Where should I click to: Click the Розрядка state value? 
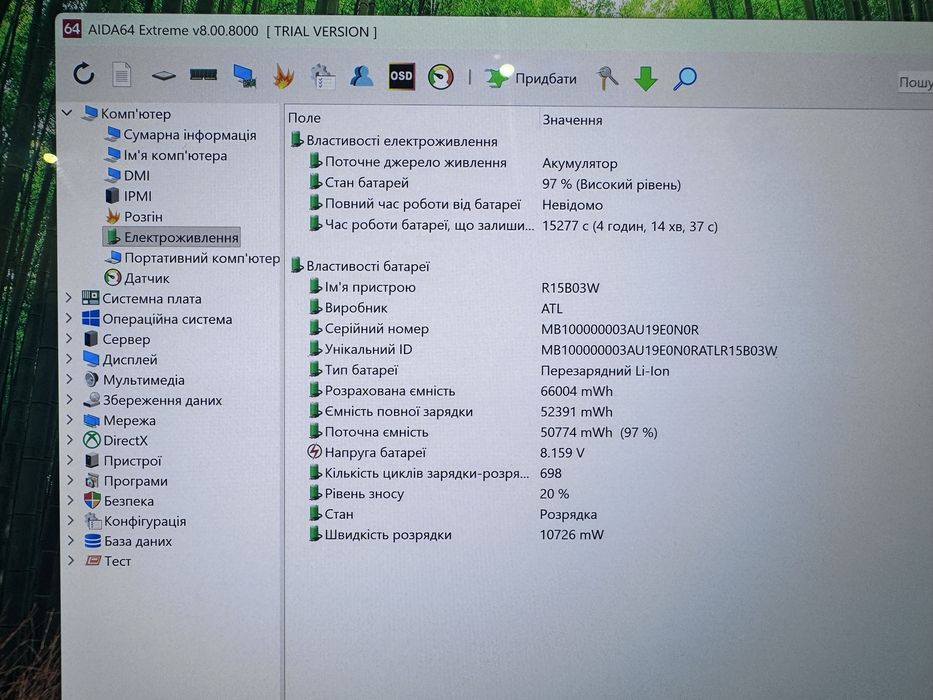(568, 514)
